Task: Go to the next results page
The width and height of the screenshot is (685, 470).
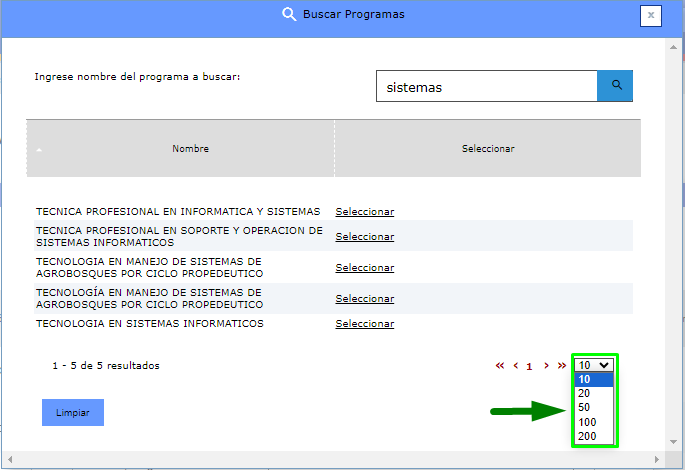Action: pos(546,366)
